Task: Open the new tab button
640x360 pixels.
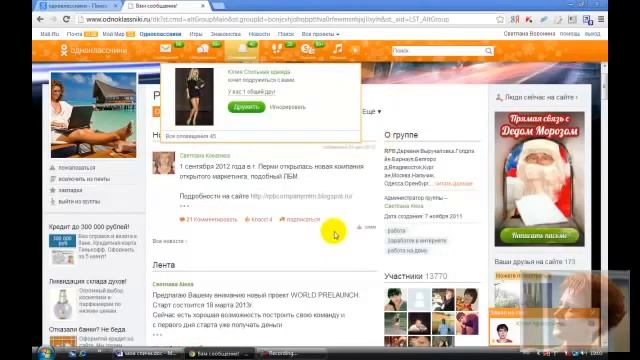Action: coord(218,6)
